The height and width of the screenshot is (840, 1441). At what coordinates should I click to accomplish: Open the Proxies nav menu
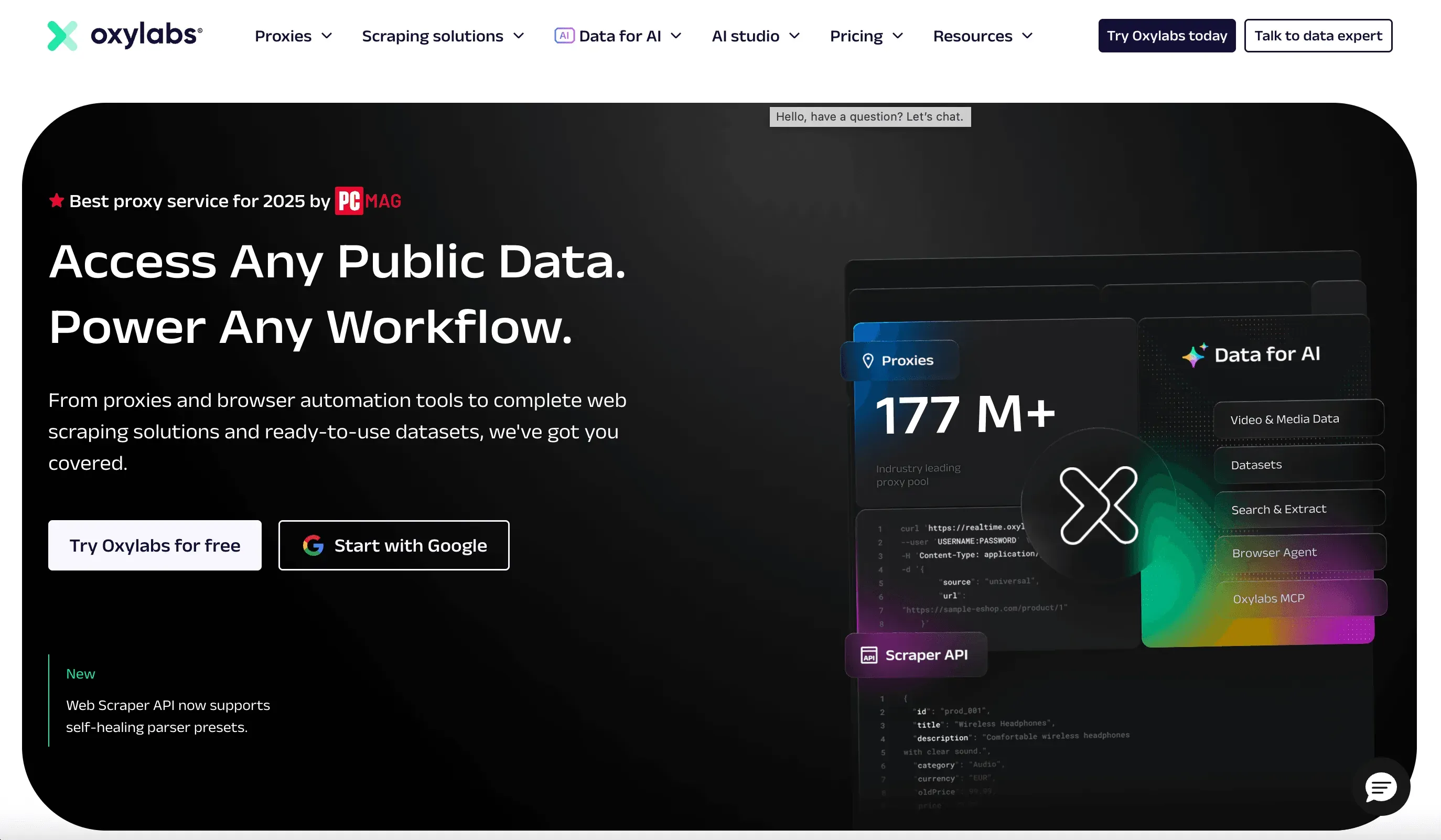293,36
